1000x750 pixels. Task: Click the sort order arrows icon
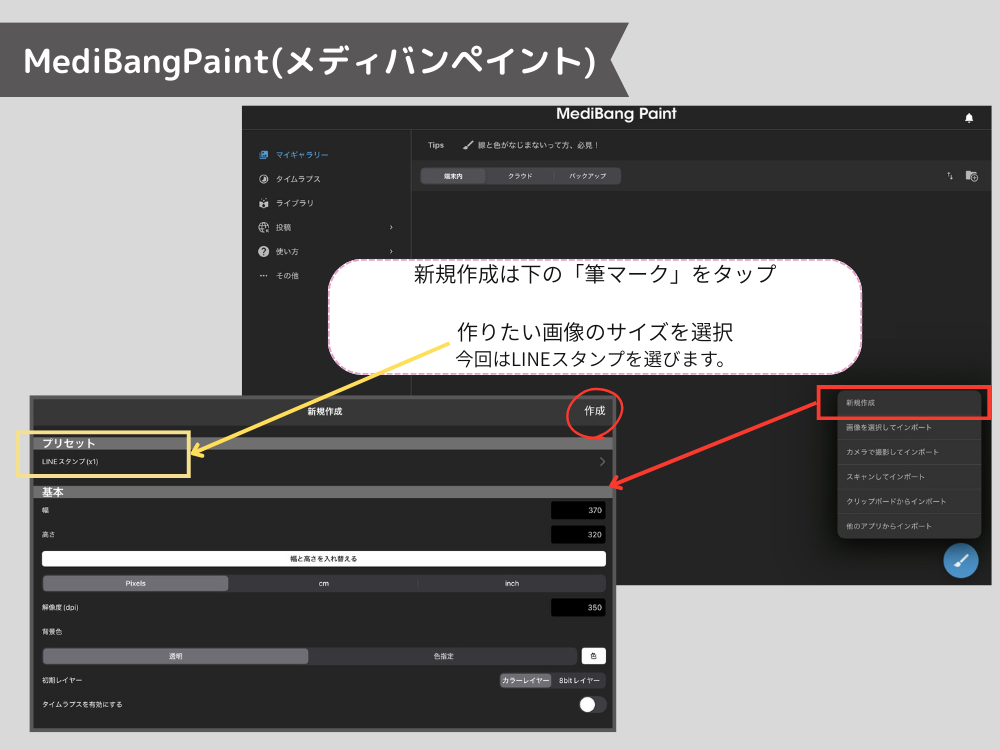950,176
